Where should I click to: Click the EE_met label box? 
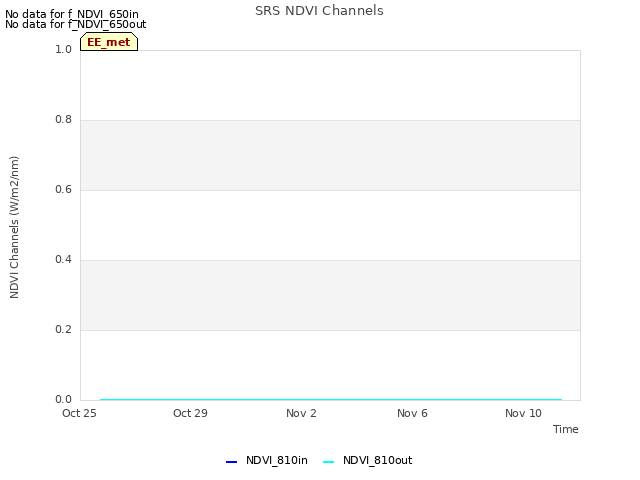point(109,42)
